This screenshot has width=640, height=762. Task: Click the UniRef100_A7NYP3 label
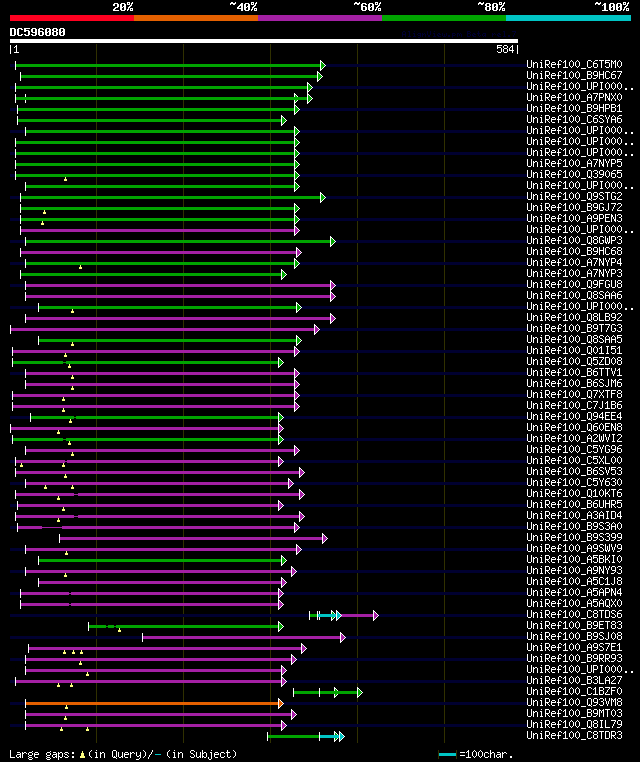pyautogui.click(x=574, y=273)
